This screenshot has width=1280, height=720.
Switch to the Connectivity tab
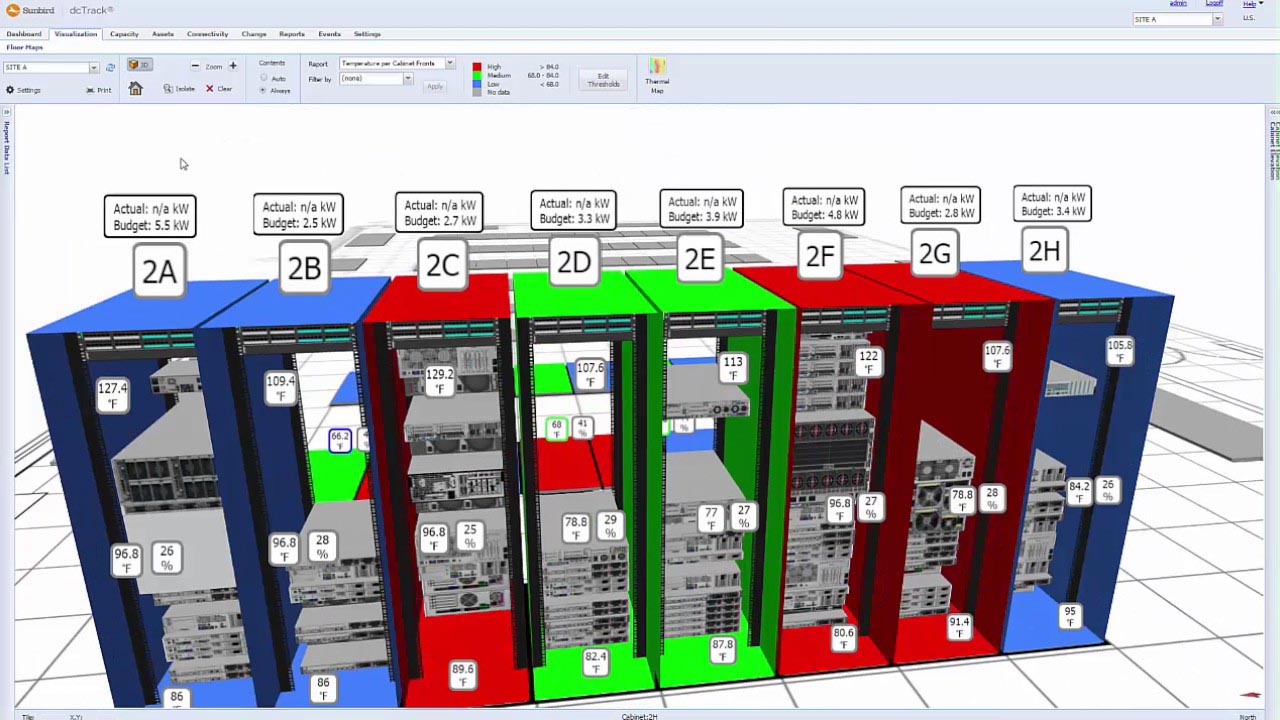tap(207, 34)
